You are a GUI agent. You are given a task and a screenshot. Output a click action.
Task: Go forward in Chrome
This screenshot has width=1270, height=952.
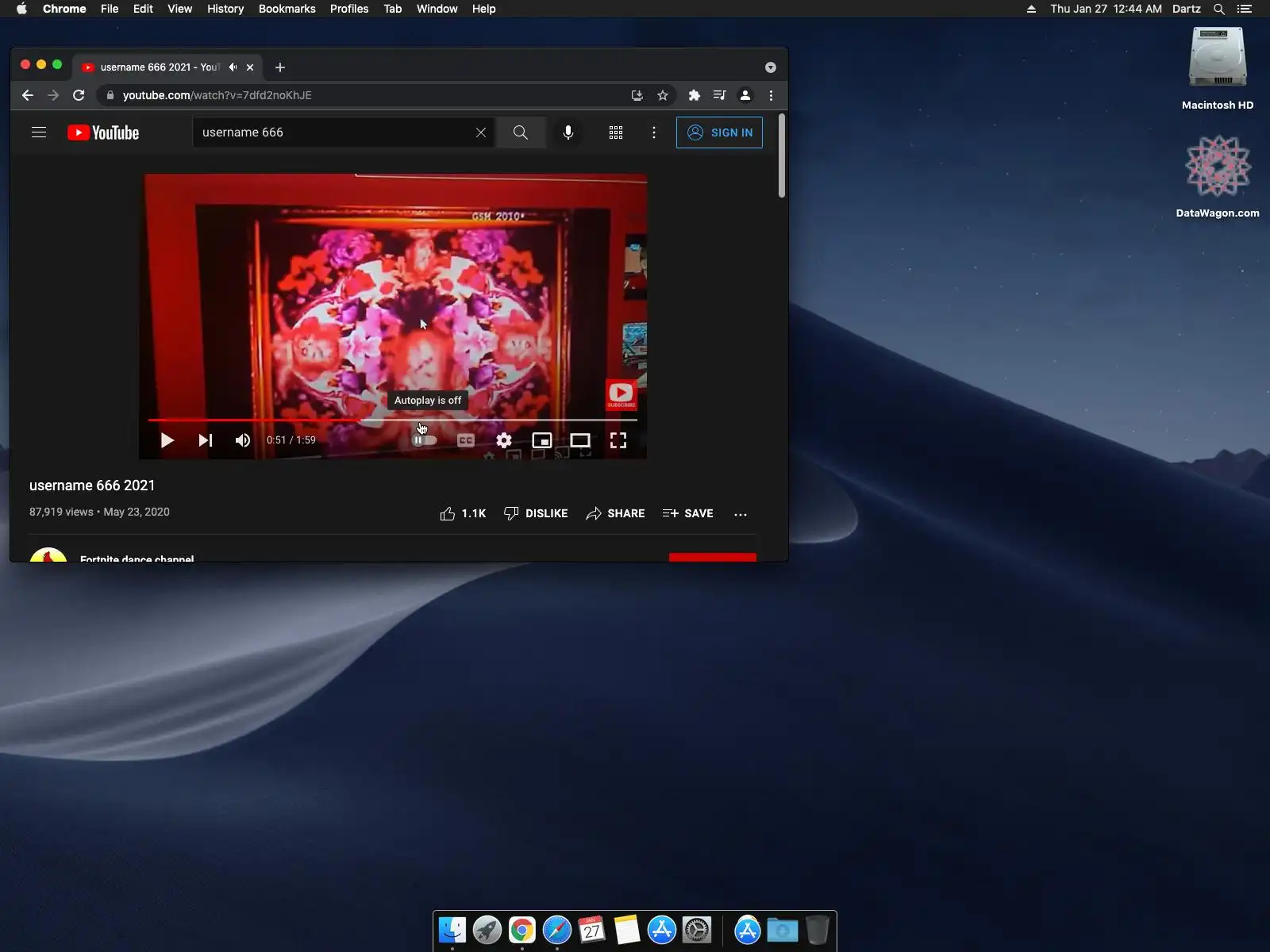[x=53, y=95]
